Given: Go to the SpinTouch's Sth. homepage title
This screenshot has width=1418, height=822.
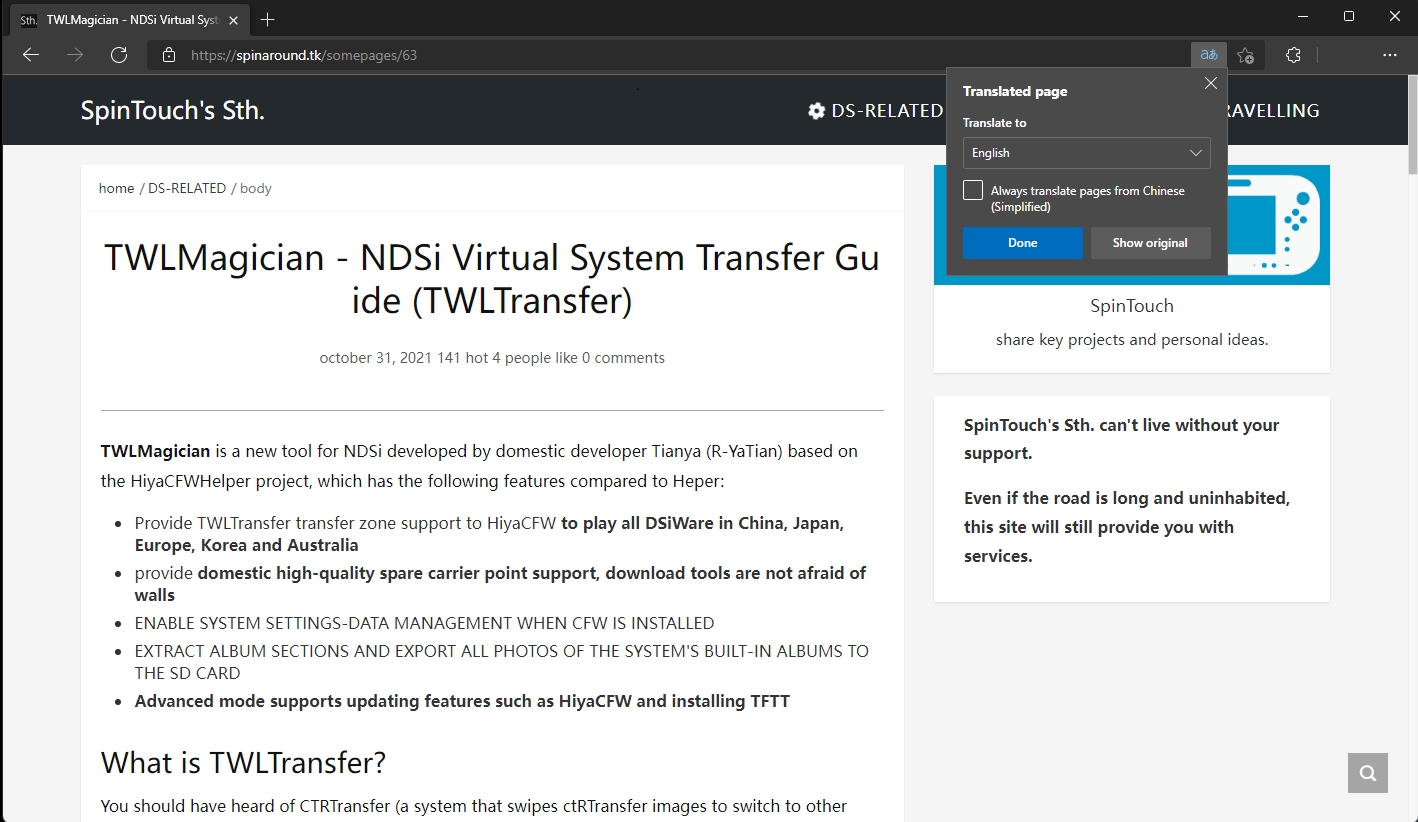Looking at the screenshot, I should (x=173, y=111).
